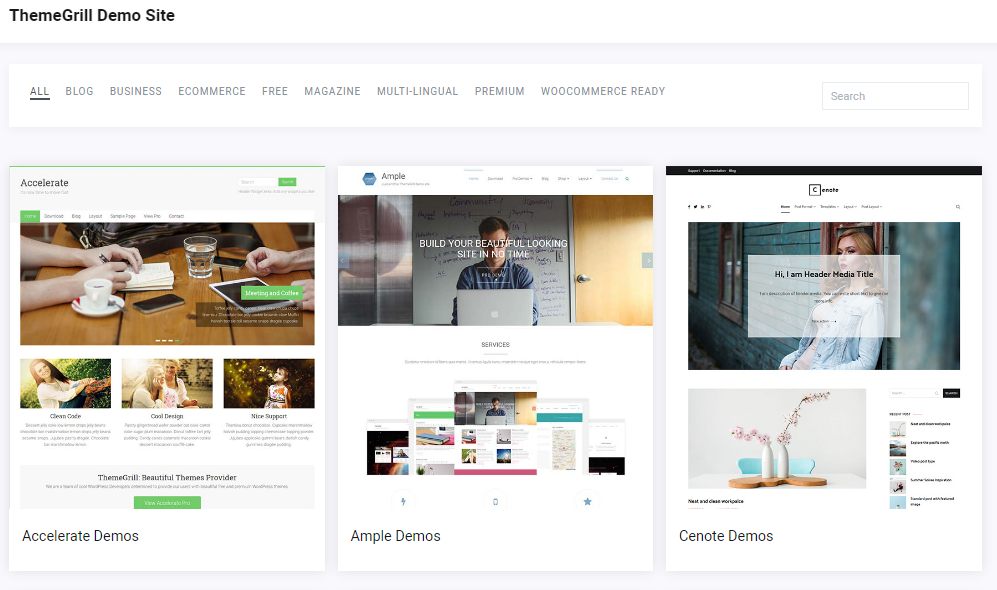Open the Accelerate Demos title link
Image resolution: width=997 pixels, height=590 pixels.
pyautogui.click(x=80, y=536)
